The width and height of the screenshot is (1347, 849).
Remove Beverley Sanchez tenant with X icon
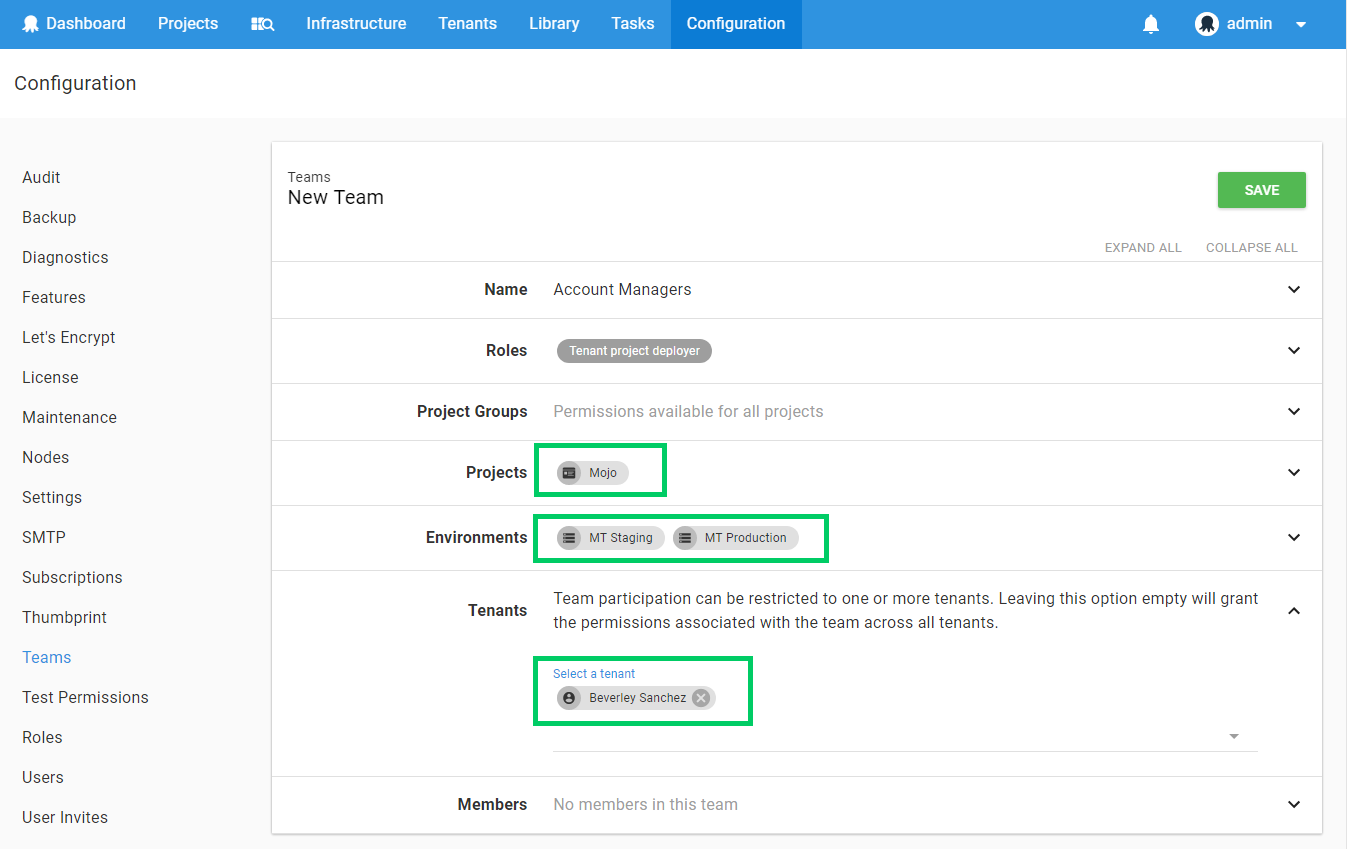[701, 698]
